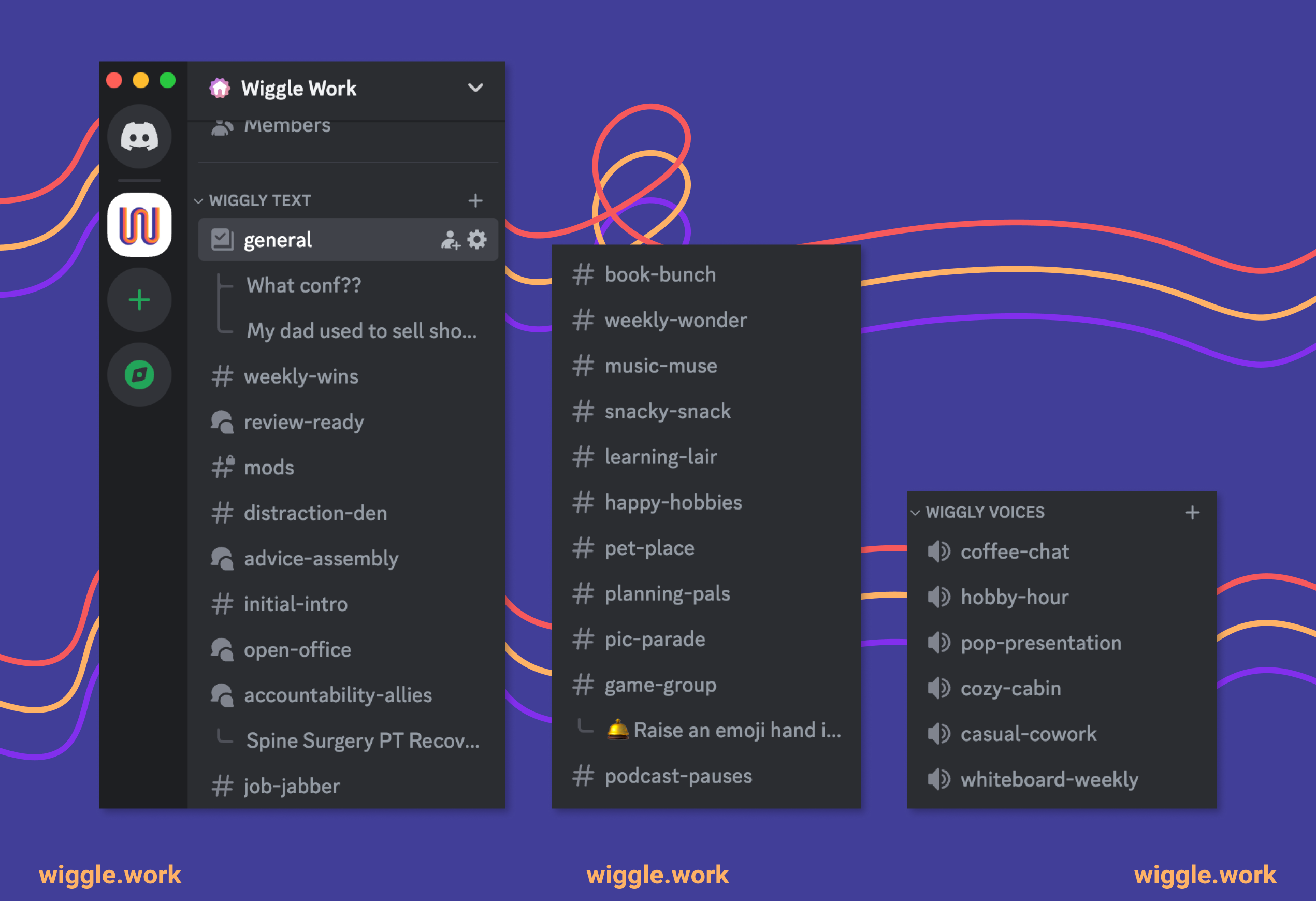Viewport: 1316px width, 901px height.
Task: Open the thread titled What conf??
Action: (303, 285)
